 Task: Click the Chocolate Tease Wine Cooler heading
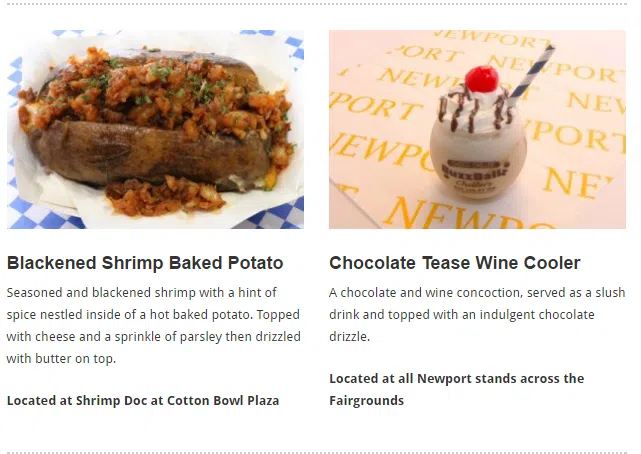point(455,263)
